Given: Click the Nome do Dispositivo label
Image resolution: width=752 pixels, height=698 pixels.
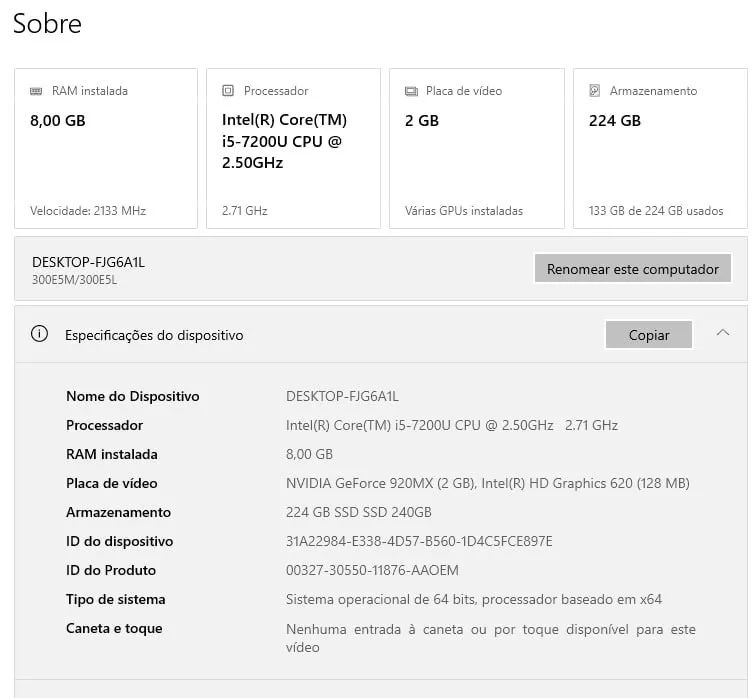Looking at the screenshot, I should tap(133, 396).
